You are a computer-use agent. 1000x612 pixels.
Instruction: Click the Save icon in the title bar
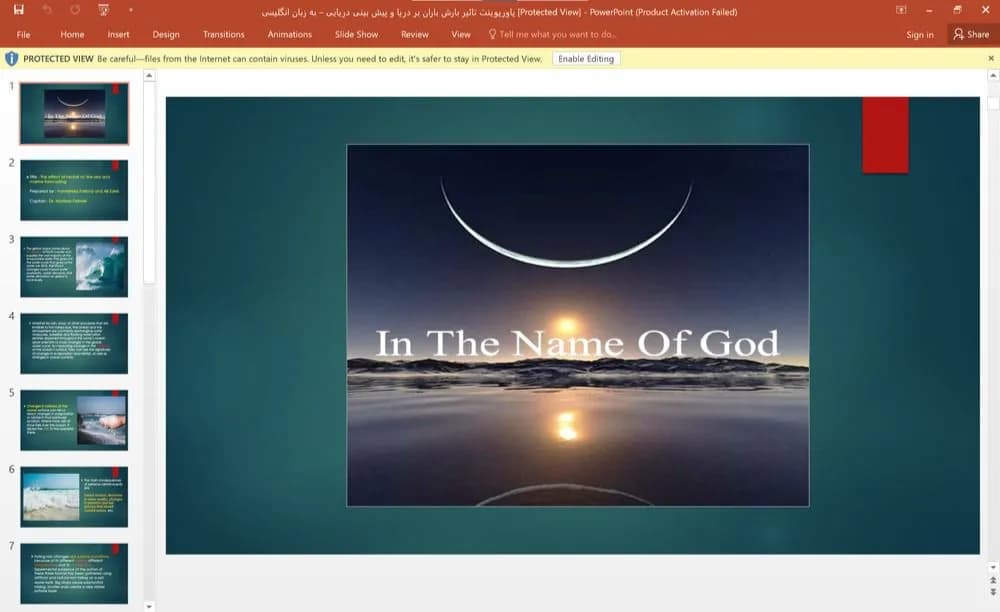[18, 10]
